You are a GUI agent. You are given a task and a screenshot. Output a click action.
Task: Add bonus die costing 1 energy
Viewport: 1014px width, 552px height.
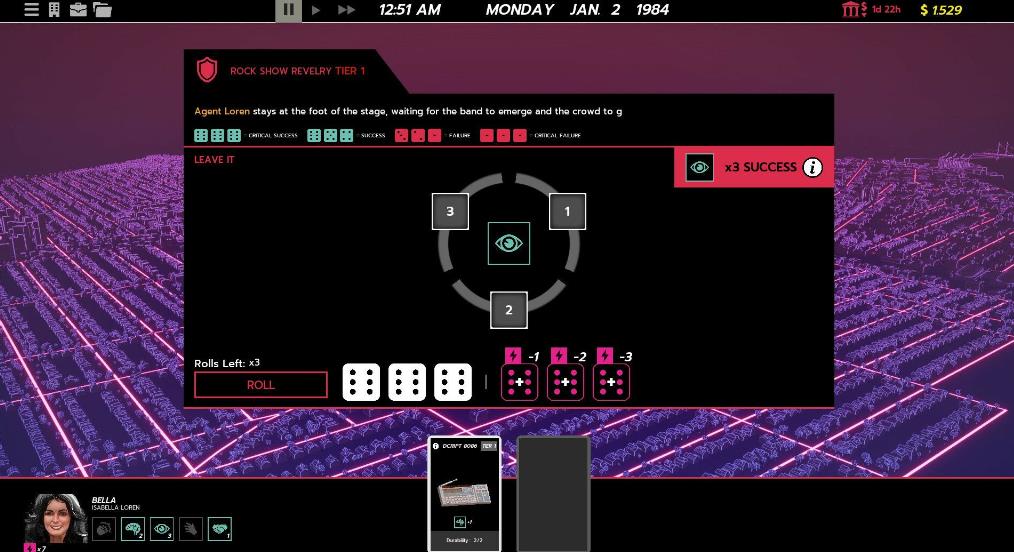pos(520,382)
